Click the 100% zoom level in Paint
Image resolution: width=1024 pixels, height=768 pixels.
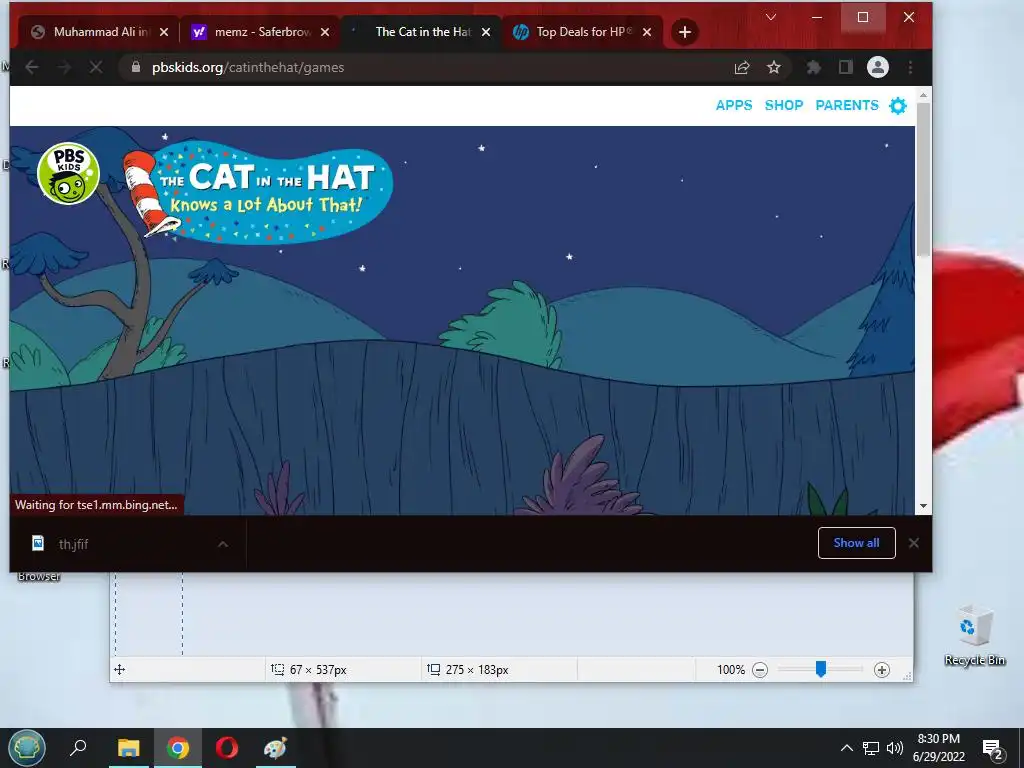pos(731,669)
